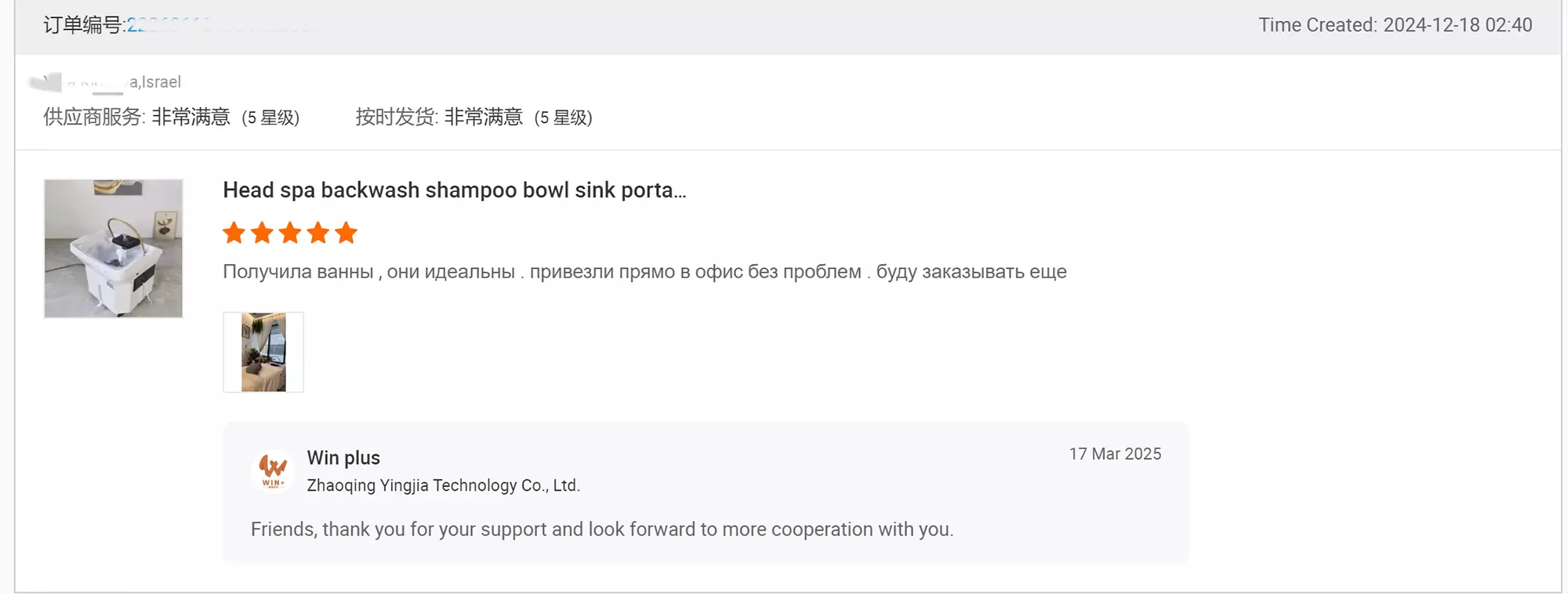Click the Russian review comment text
The width and height of the screenshot is (1568, 594).
(x=644, y=272)
